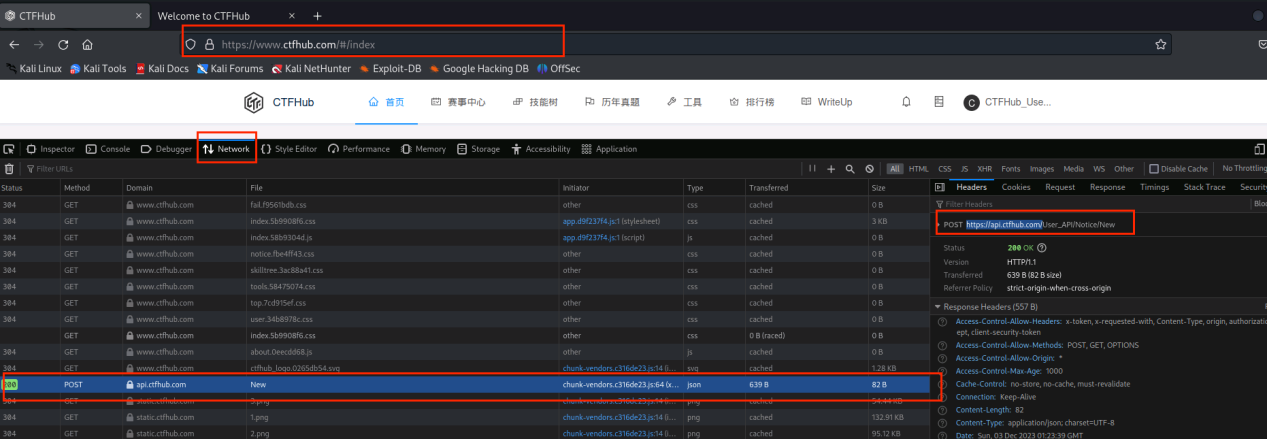Select the All request filter

(x=894, y=169)
